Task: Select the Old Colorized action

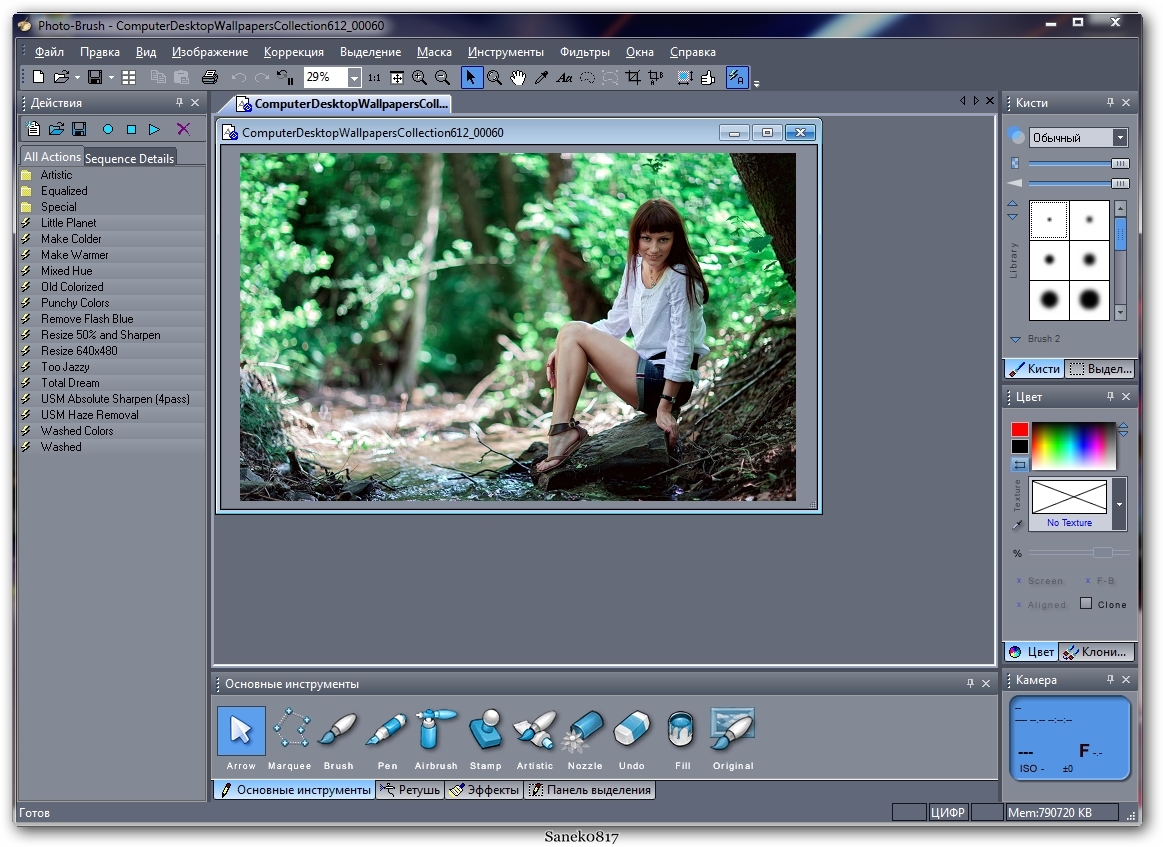Action: [72, 287]
